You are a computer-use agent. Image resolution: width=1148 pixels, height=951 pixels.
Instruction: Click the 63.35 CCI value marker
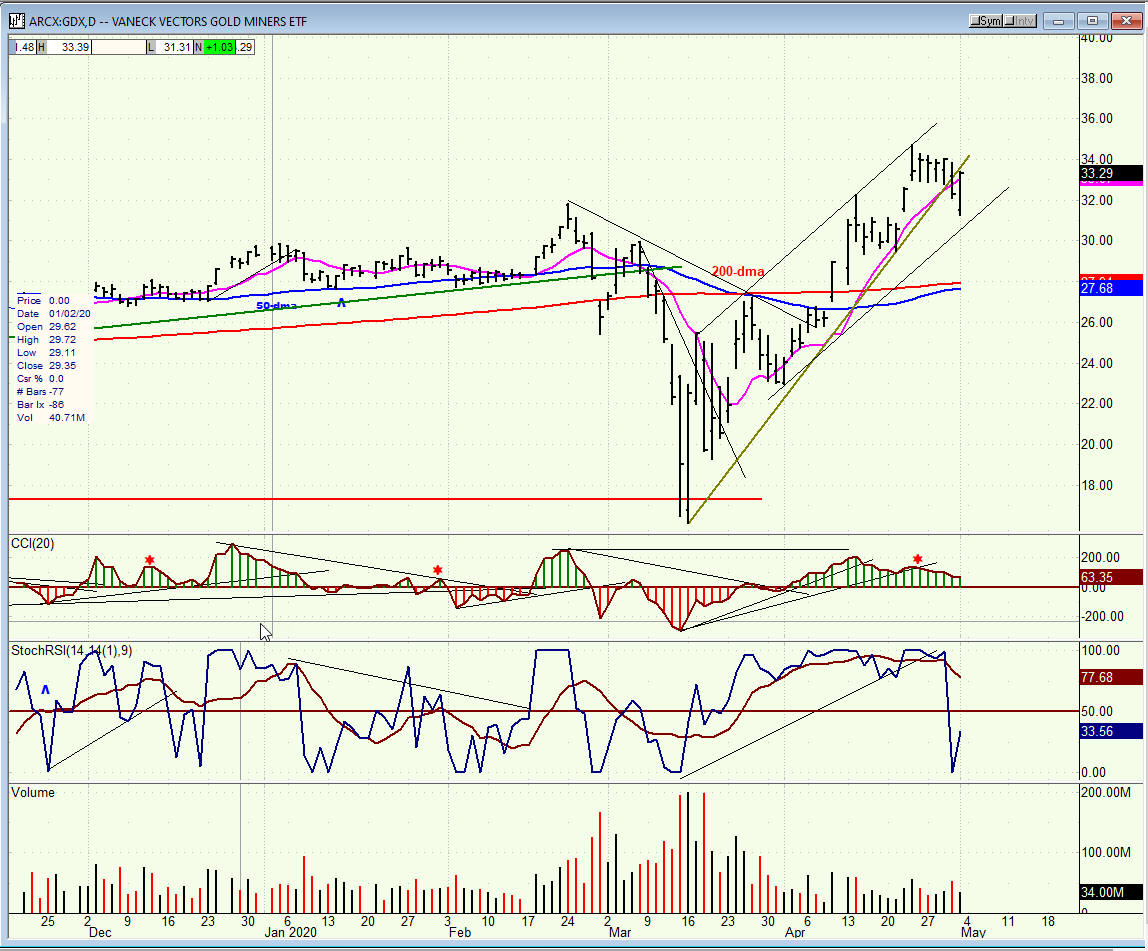(1111, 578)
